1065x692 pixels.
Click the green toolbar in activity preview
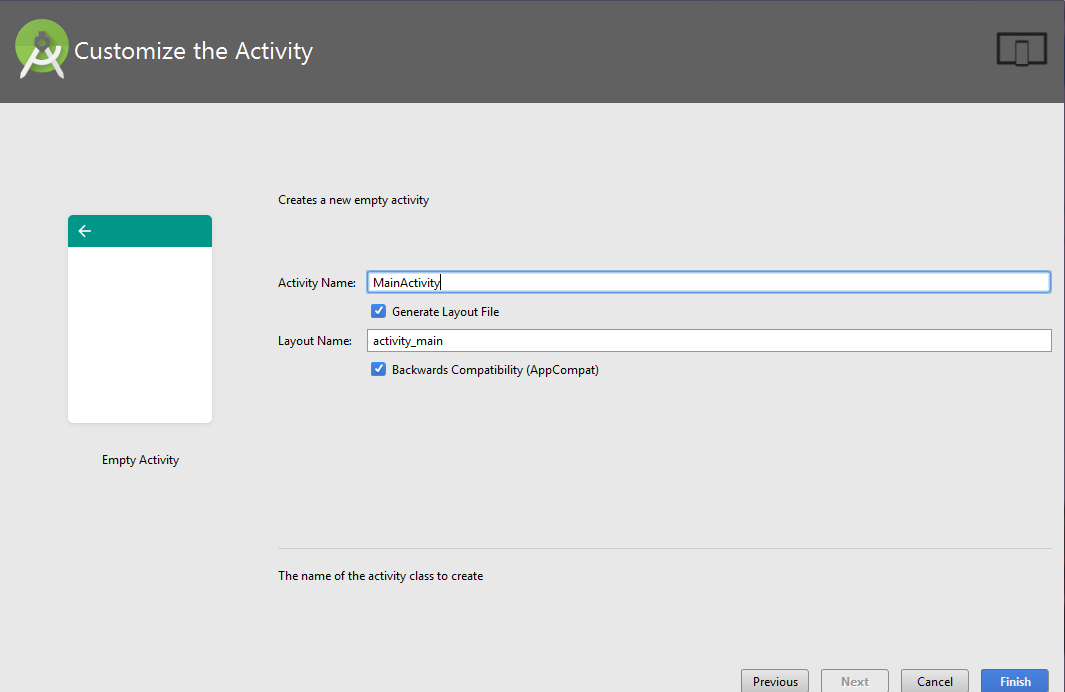(x=140, y=231)
